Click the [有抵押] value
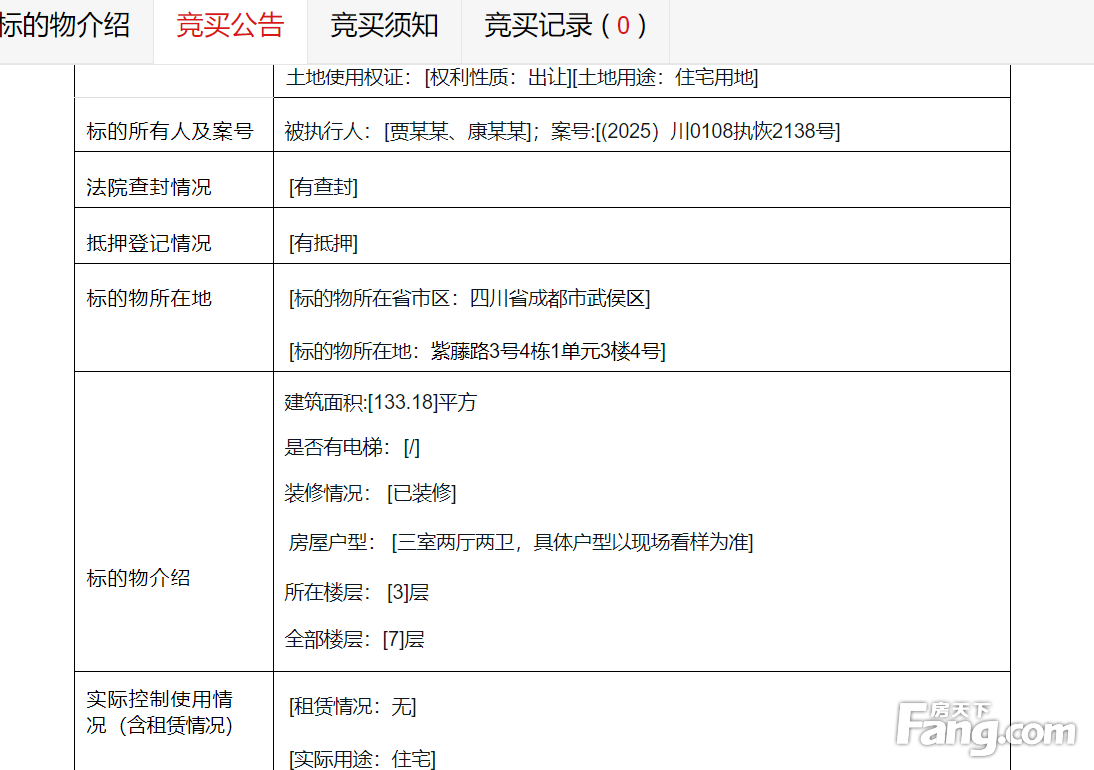Viewport: 1094px width, 770px height. point(323,243)
